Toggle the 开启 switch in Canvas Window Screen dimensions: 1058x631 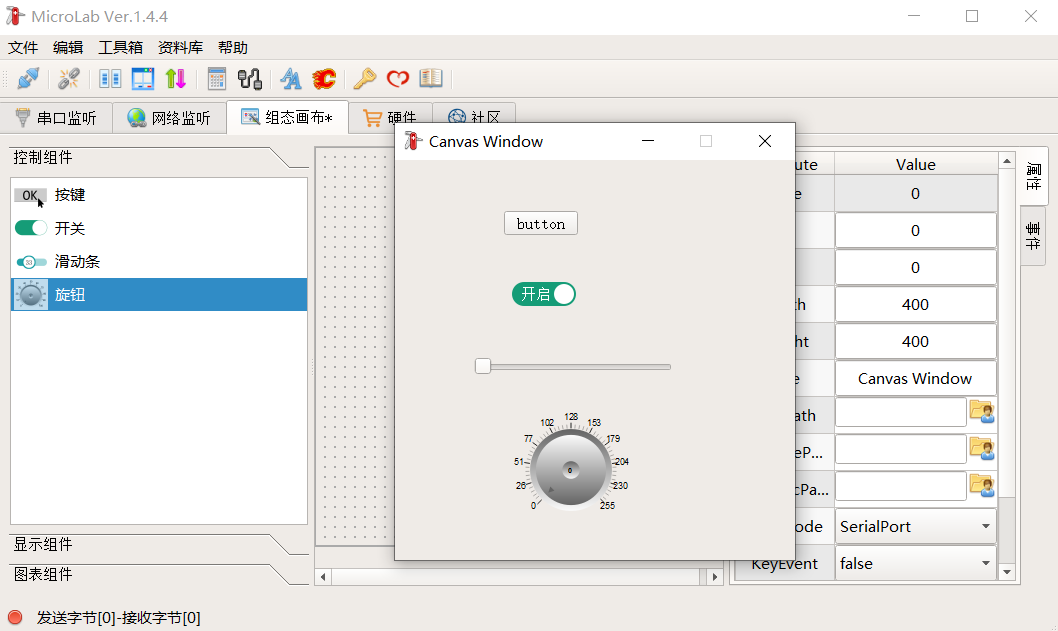tap(544, 294)
